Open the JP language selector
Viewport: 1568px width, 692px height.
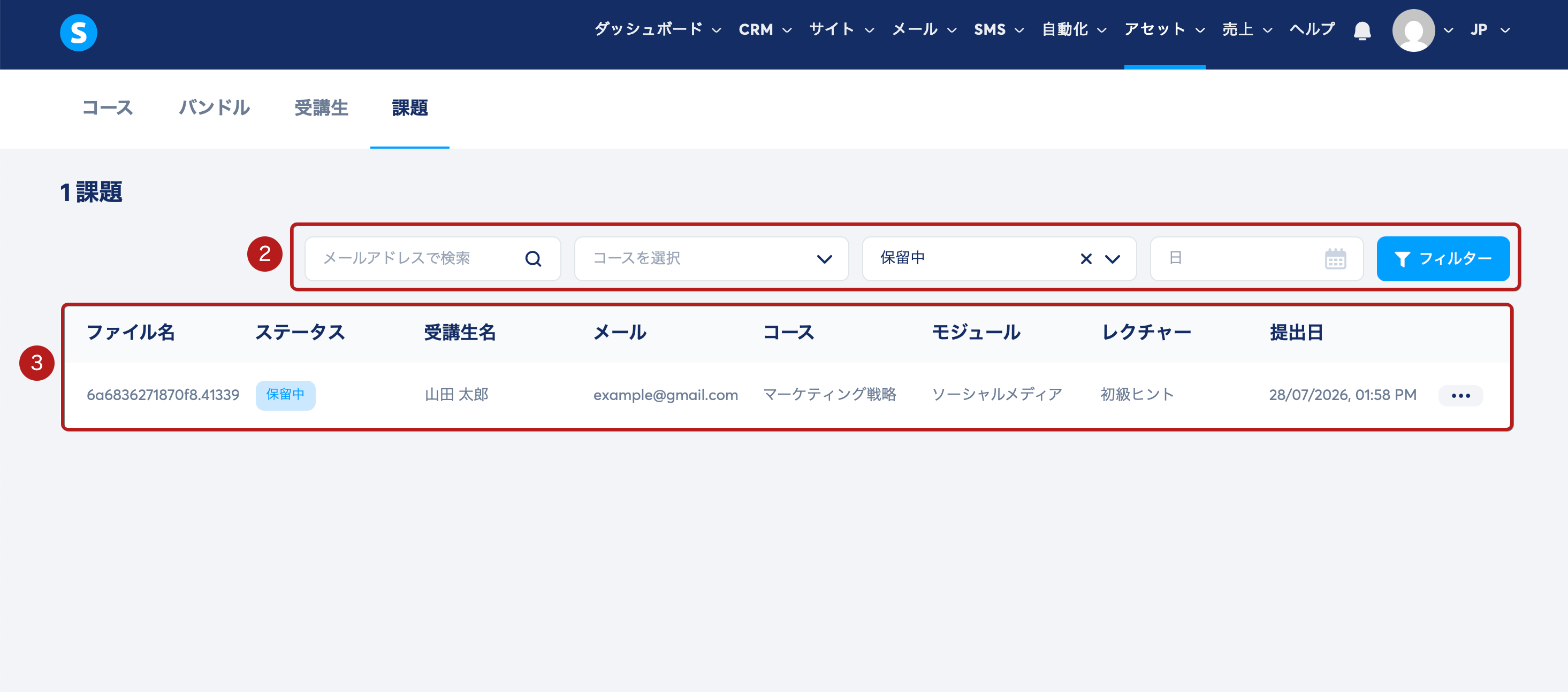[1490, 29]
